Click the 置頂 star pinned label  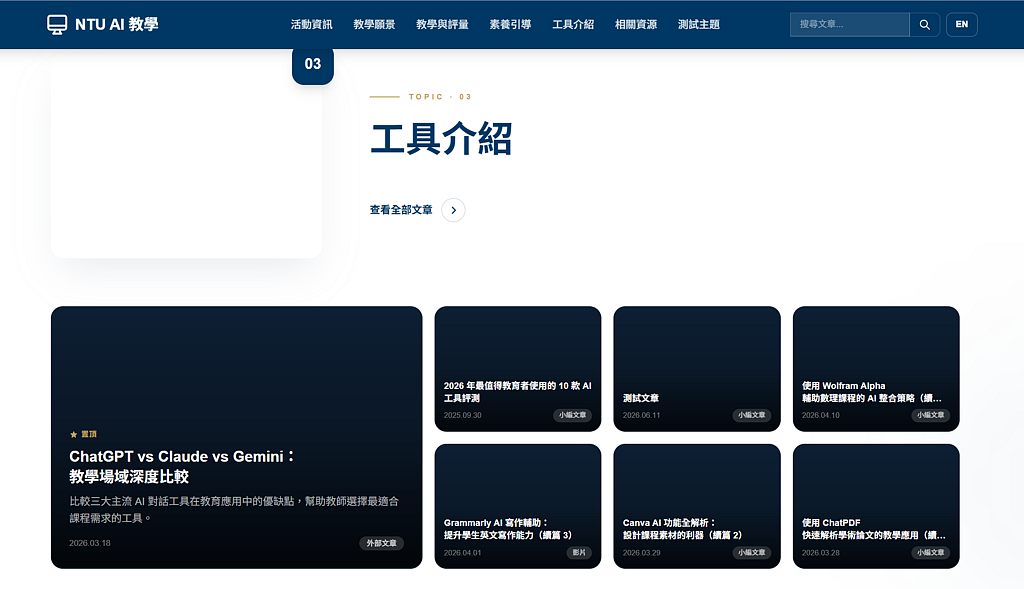click(83, 434)
